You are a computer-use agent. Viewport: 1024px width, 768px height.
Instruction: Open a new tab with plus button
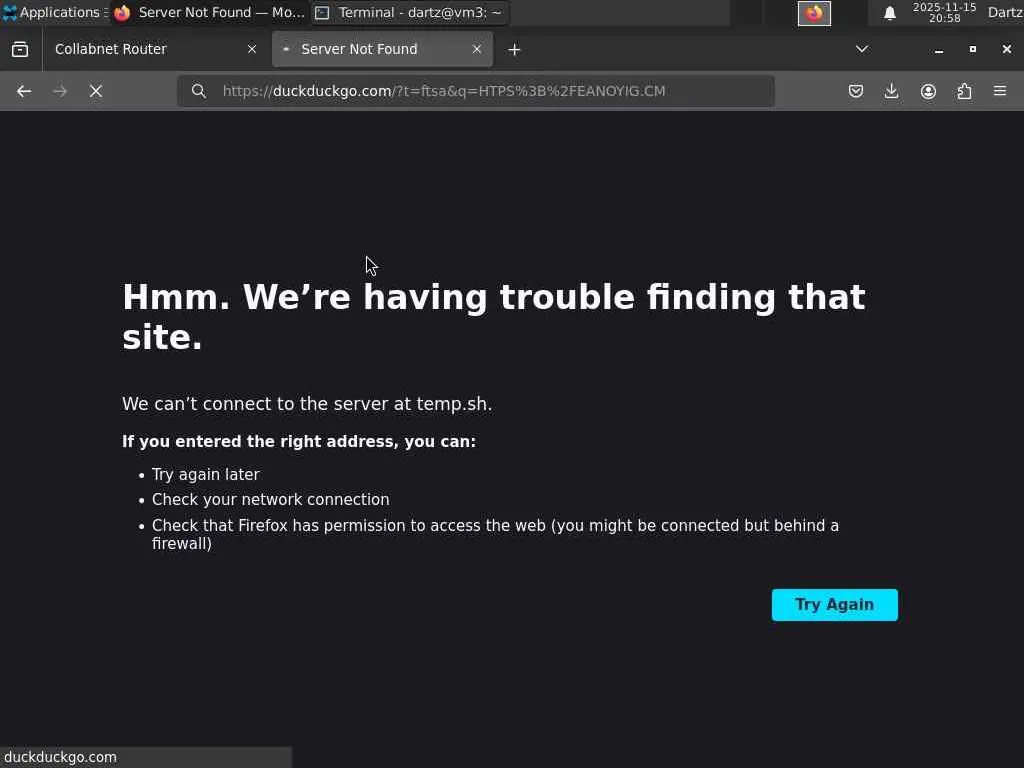point(515,50)
